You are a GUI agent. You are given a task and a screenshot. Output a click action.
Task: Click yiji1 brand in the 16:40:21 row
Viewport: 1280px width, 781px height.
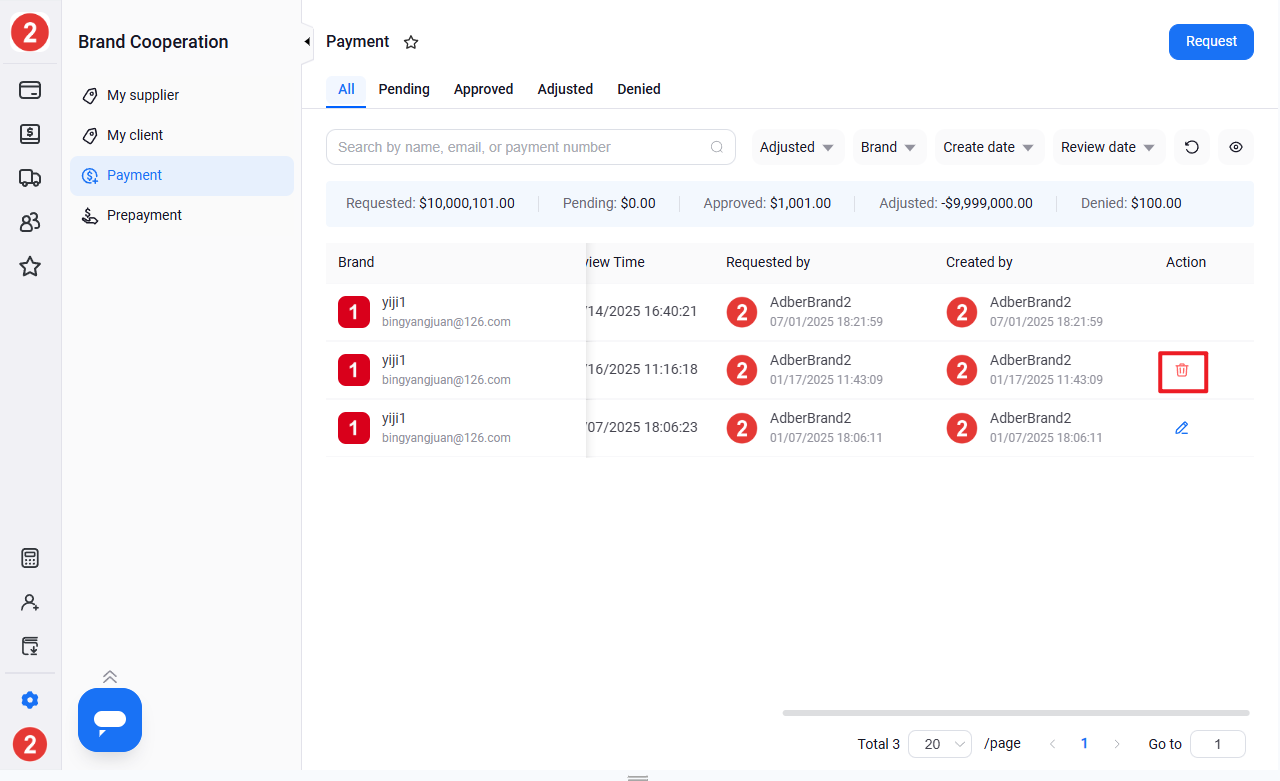pyautogui.click(x=394, y=302)
